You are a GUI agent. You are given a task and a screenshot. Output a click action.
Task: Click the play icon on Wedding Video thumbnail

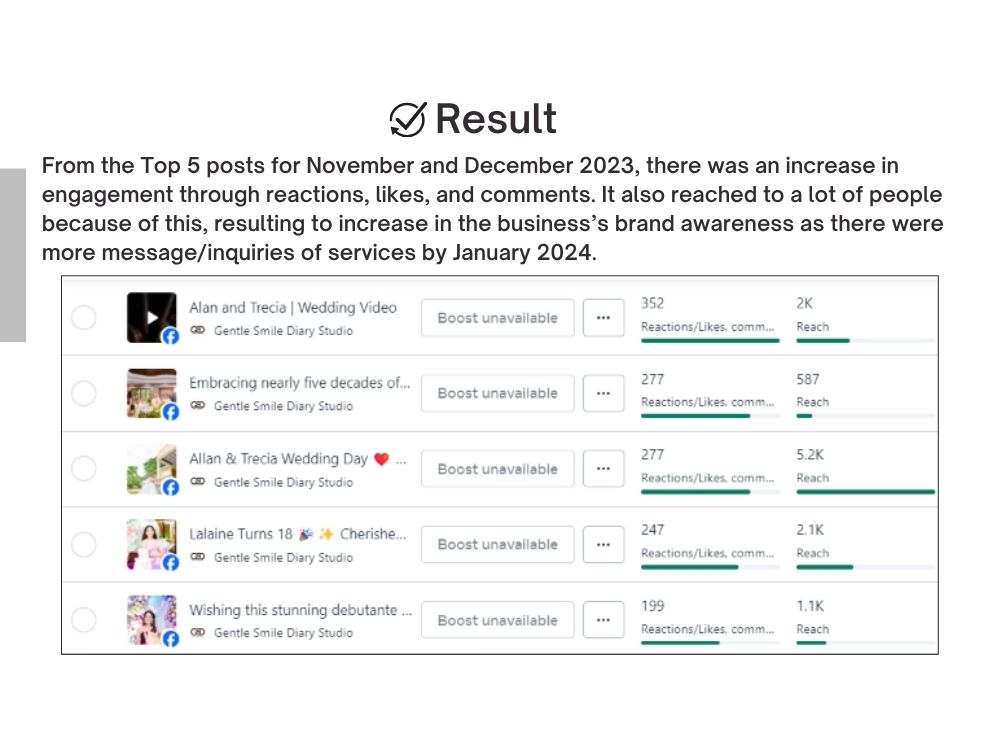tap(152, 317)
